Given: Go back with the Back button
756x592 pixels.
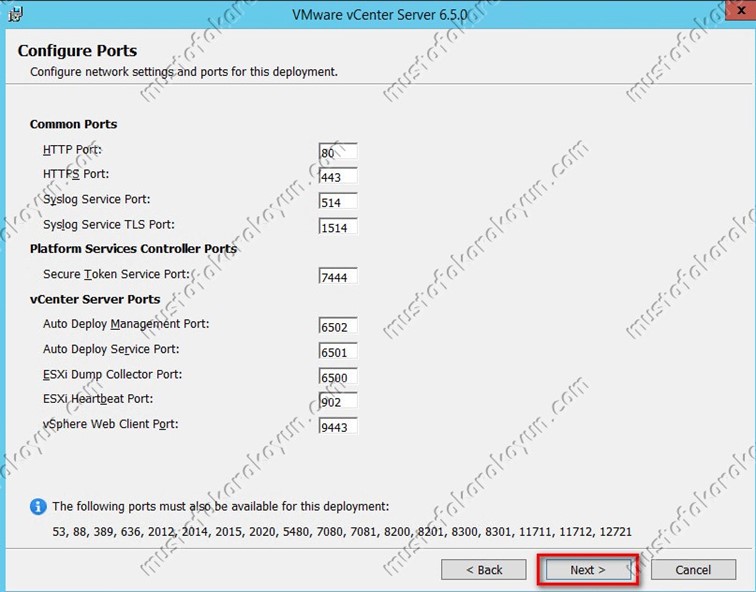Looking at the screenshot, I should point(484,570).
